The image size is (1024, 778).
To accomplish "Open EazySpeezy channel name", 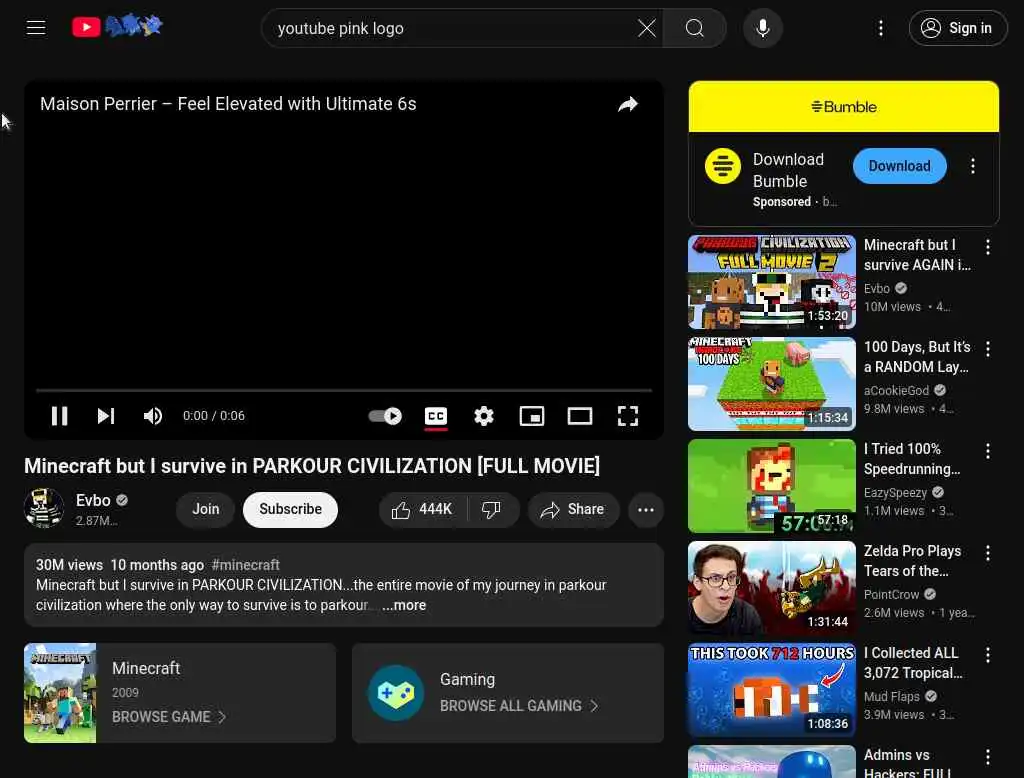I will point(895,492).
